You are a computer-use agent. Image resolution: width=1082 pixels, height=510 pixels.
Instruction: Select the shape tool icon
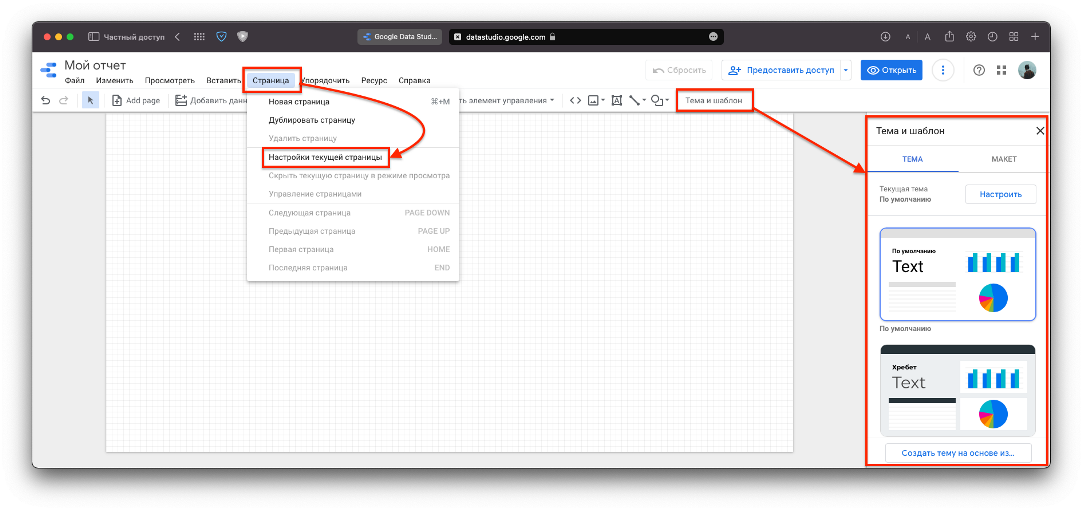(x=657, y=101)
